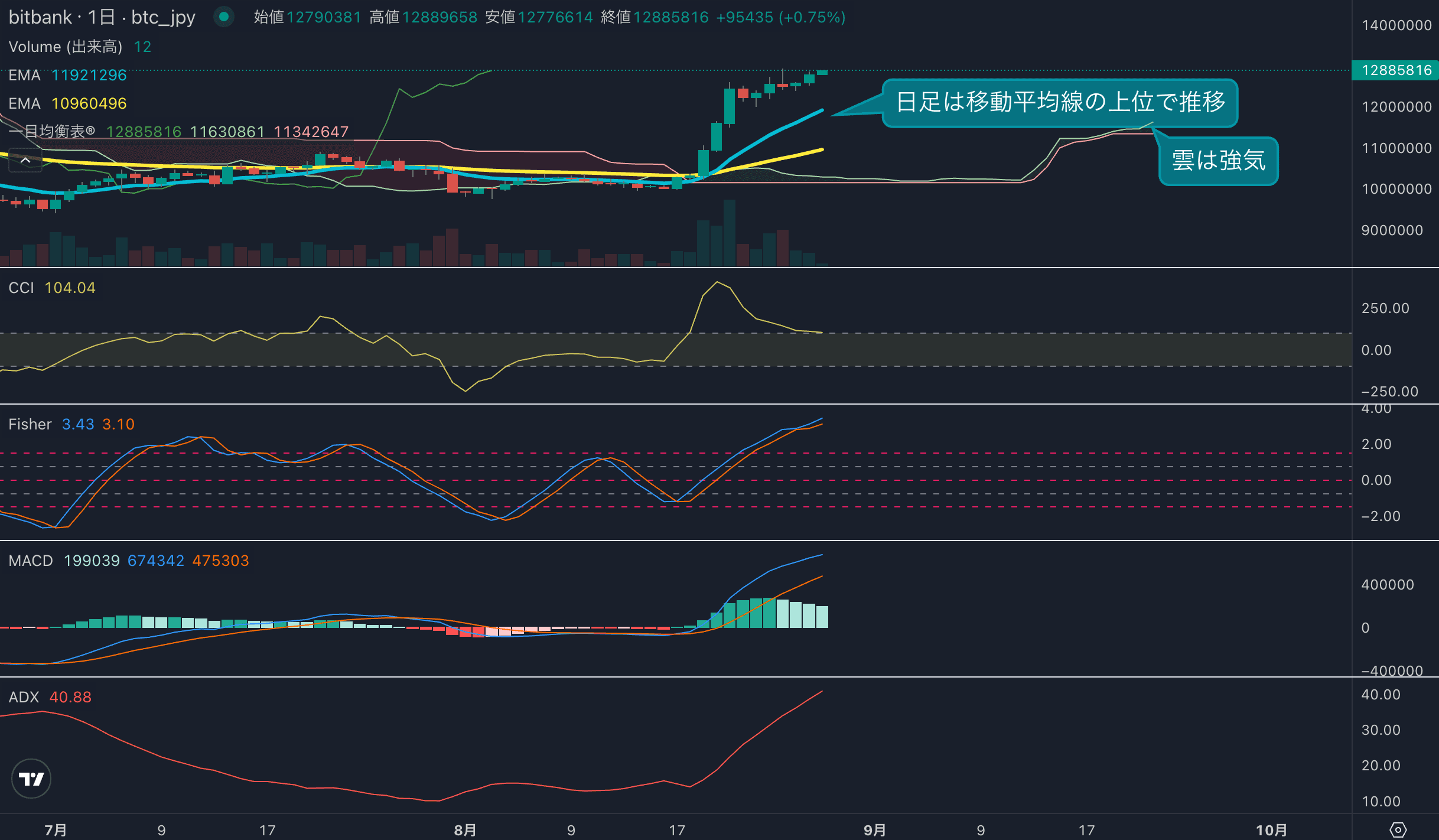The width and height of the screenshot is (1439, 840).
Task: Click the MACD indicator label
Action: coord(31,561)
